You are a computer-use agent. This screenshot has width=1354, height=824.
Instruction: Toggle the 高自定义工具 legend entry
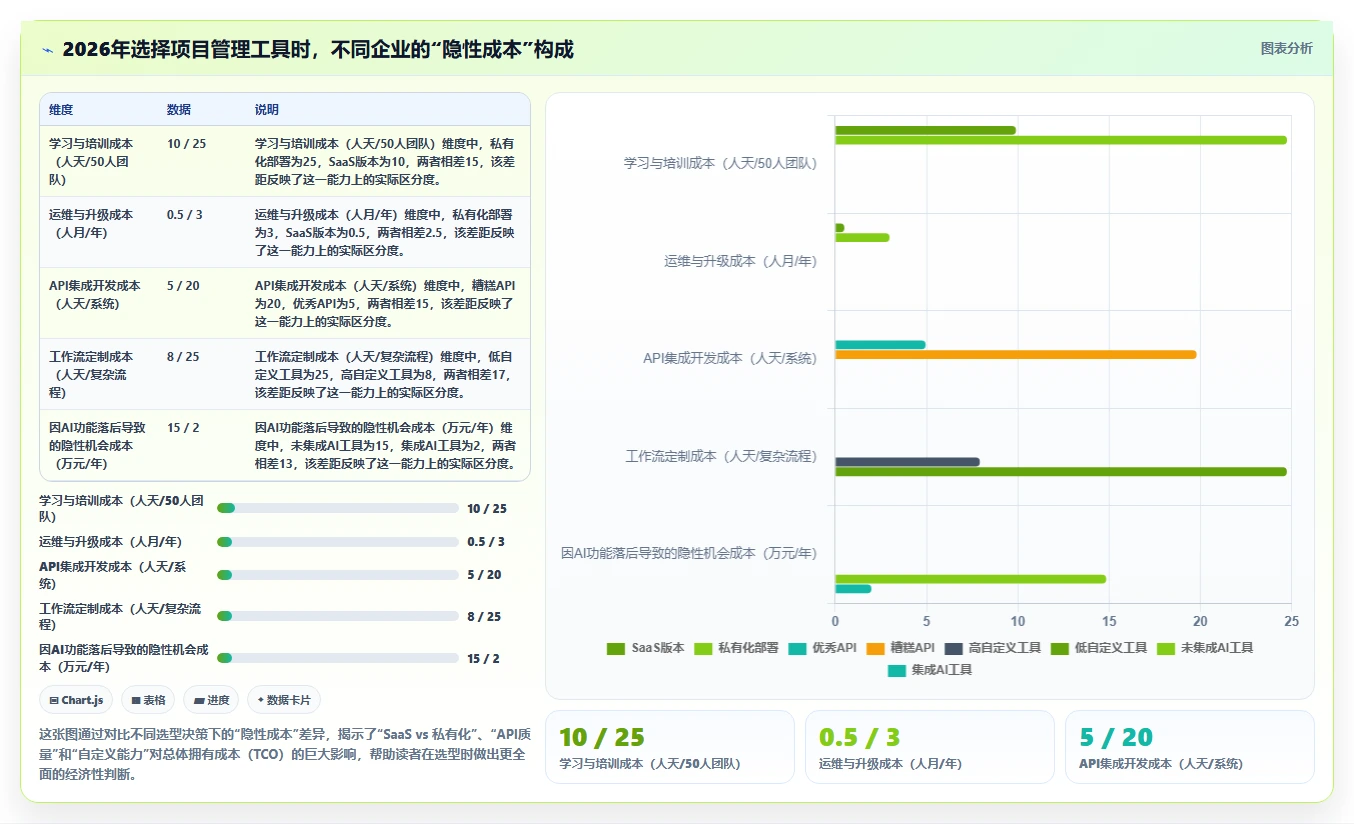993,648
